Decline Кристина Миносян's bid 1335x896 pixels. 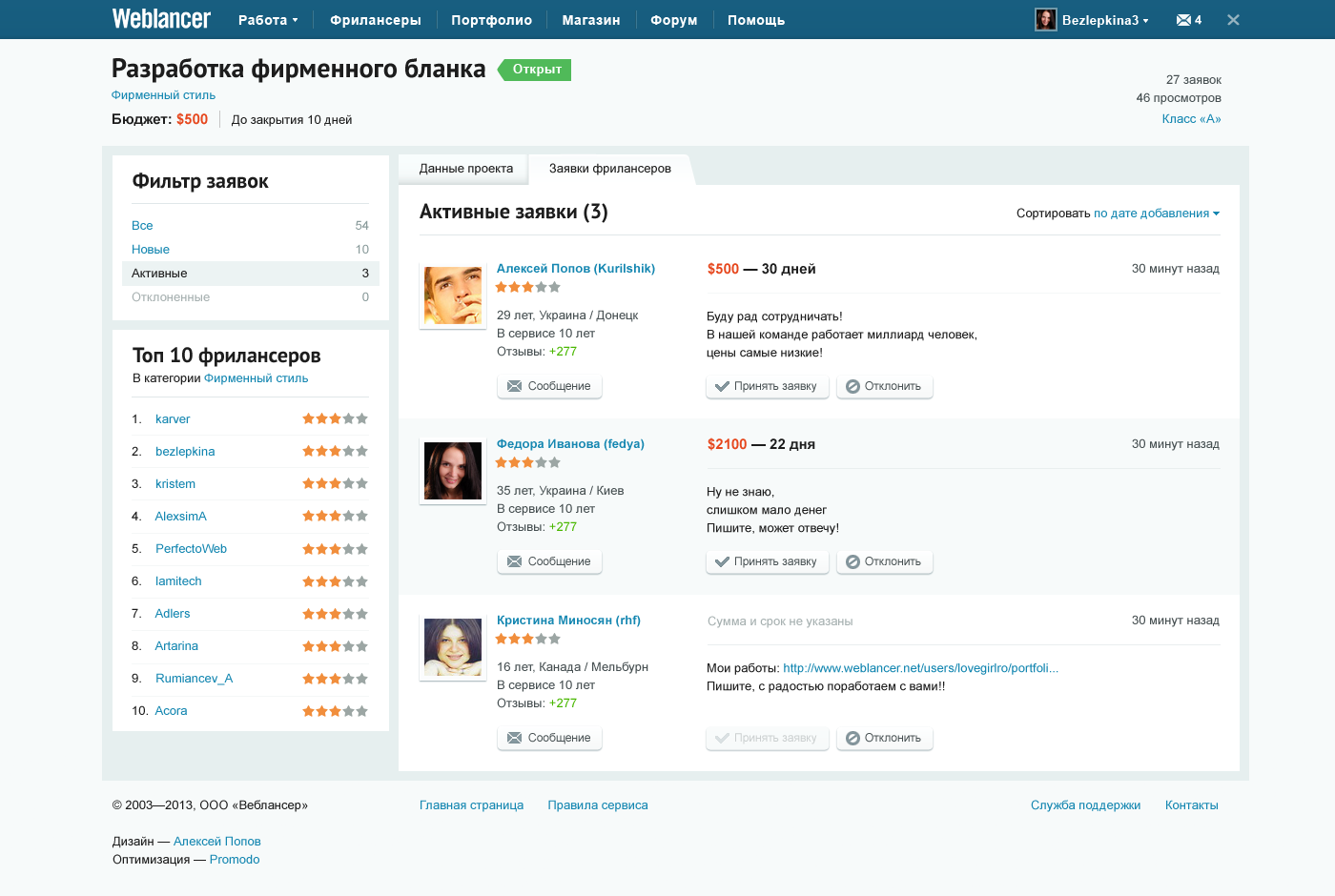pos(884,738)
